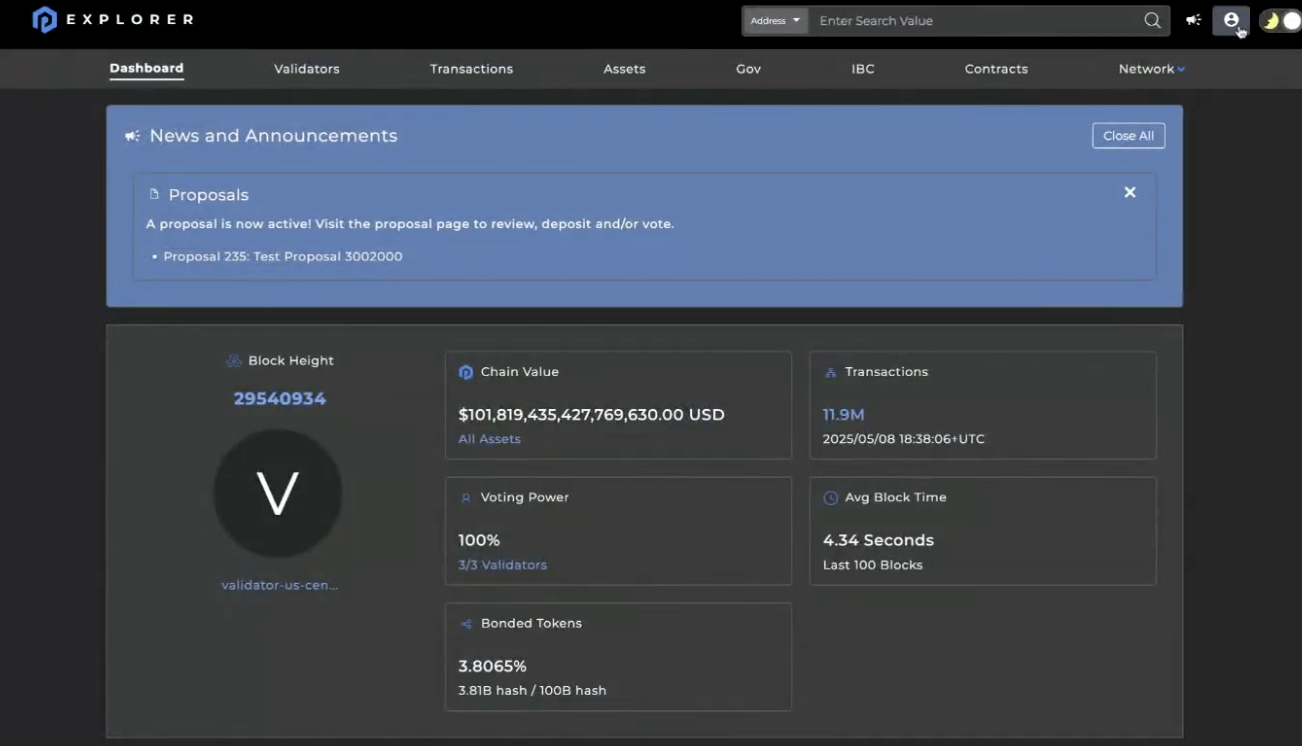1302x746 pixels.
Task: Switch to the Validators tab
Action: click(x=307, y=69)
